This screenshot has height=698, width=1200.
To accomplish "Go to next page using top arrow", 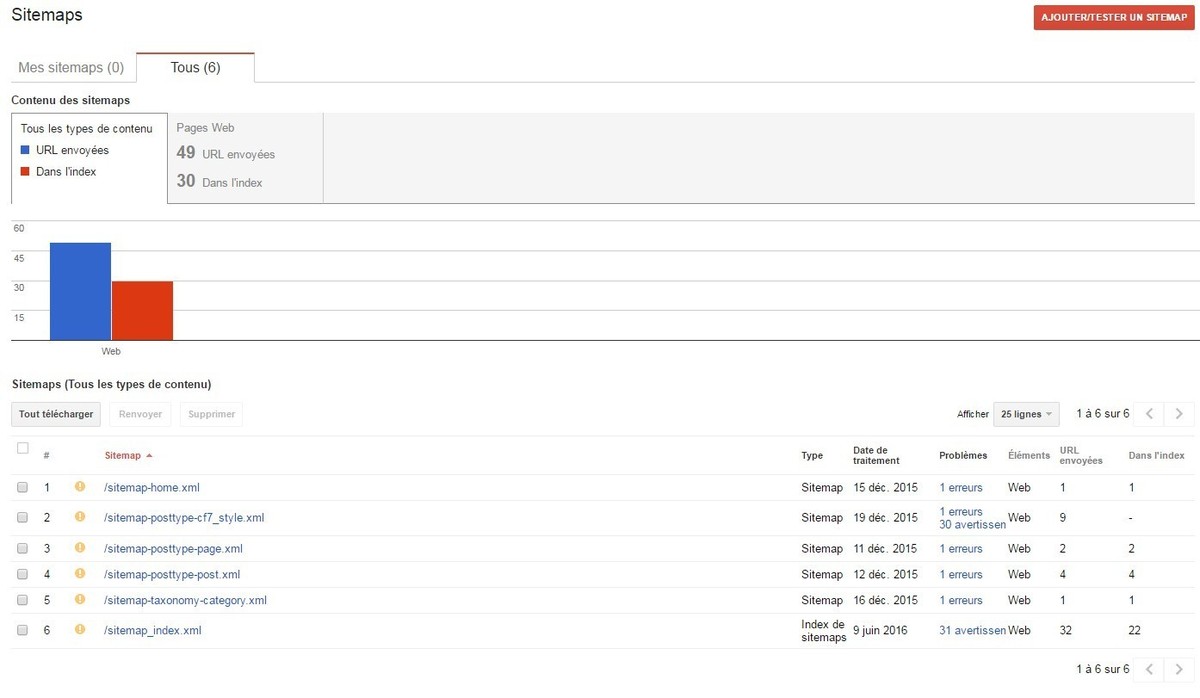I will [1180, 414].
